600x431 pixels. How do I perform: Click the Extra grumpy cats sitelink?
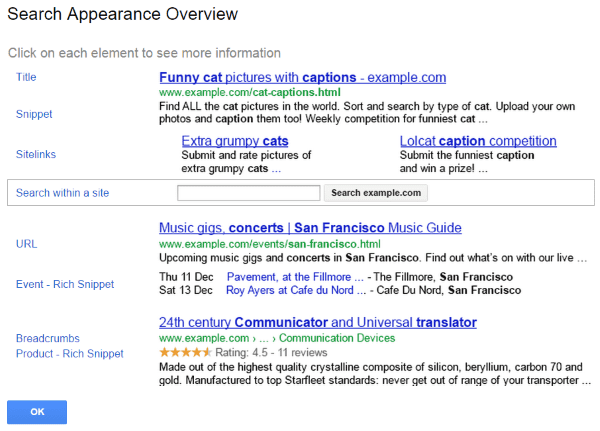pos(235,141)
